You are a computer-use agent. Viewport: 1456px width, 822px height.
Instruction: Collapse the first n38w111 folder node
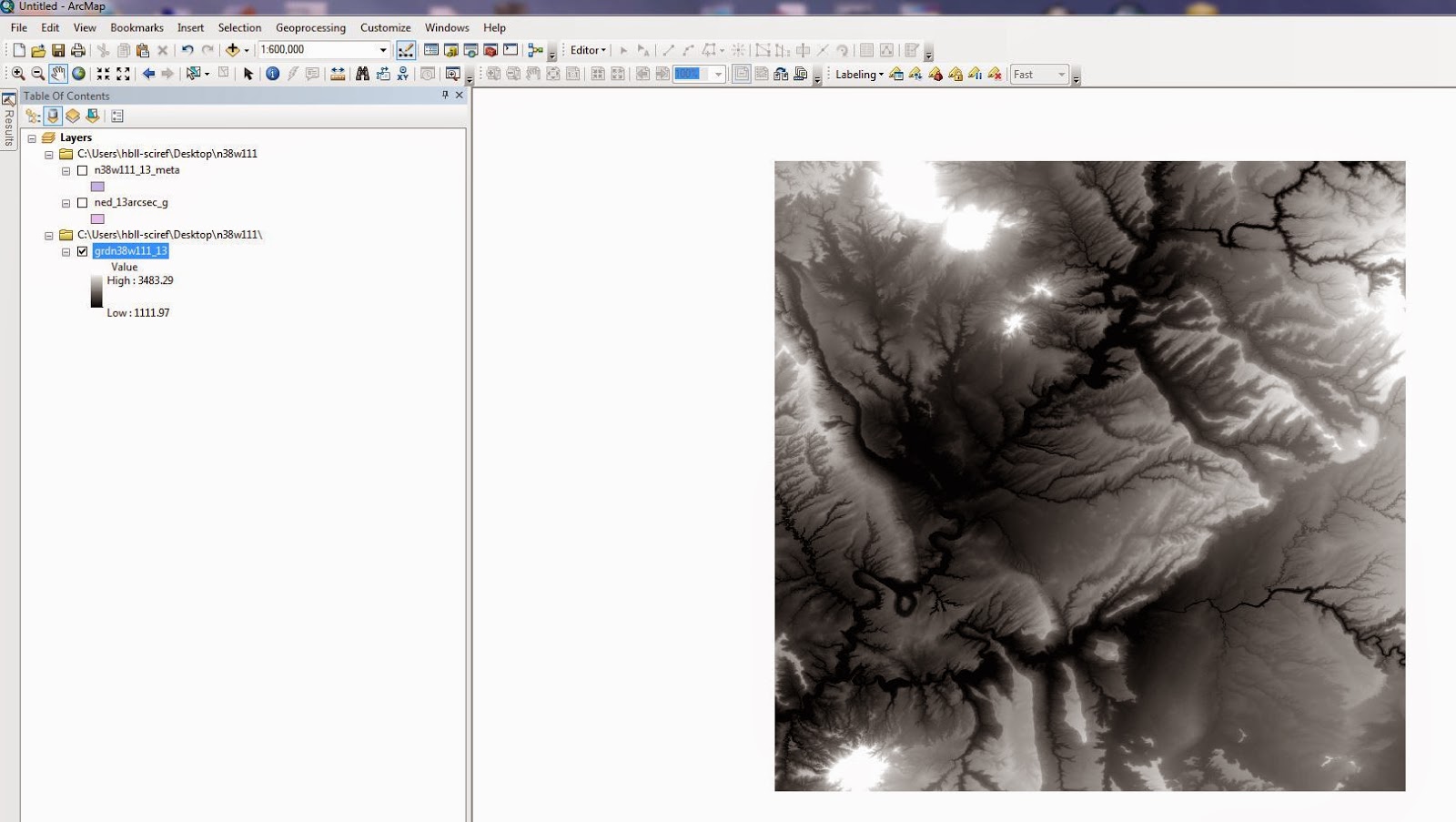point(49,155)
